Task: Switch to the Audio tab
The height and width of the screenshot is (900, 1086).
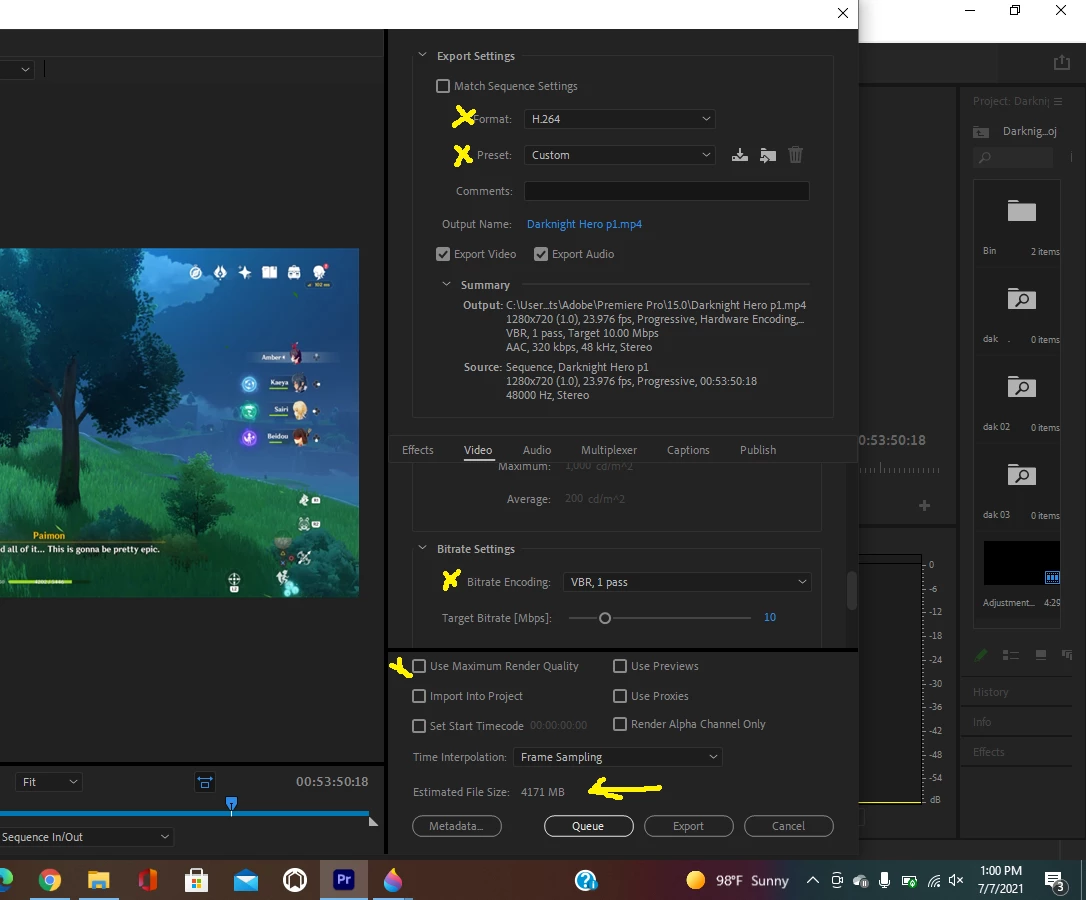Action: click(537, 450)
